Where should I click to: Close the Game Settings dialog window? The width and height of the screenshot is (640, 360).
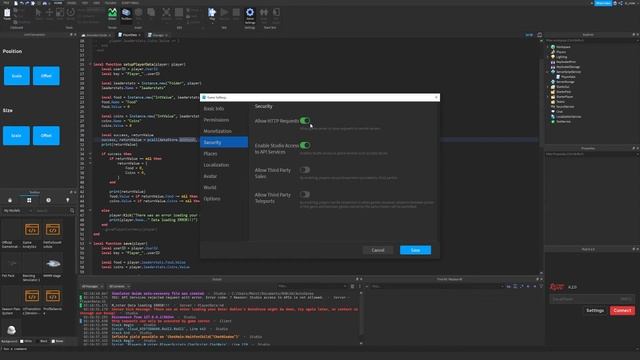pyautogui.click(x=436, y=98)
